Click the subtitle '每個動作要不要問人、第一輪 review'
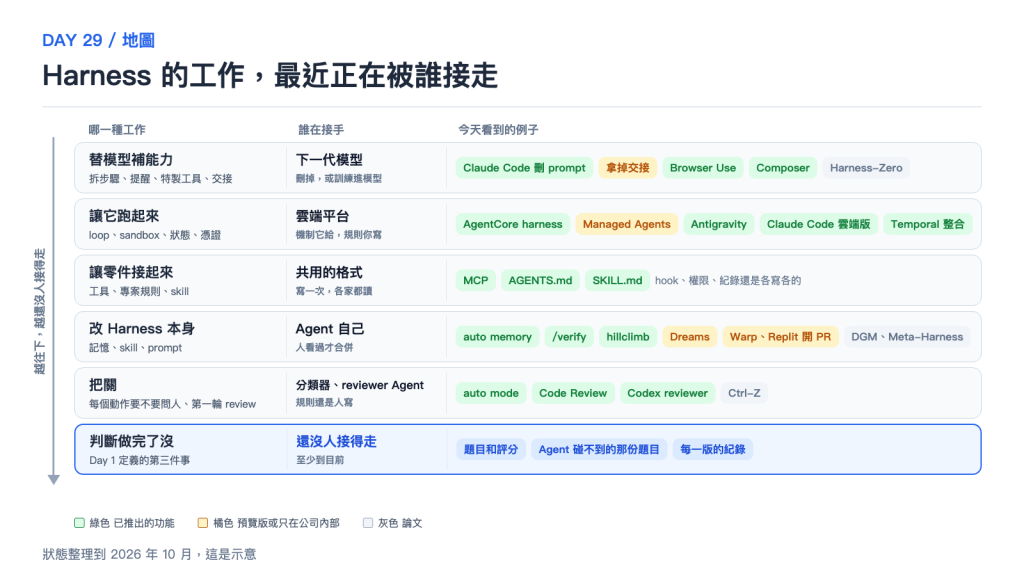The height and width of the screenshot is (576, 1024). (x=172, y=404)
